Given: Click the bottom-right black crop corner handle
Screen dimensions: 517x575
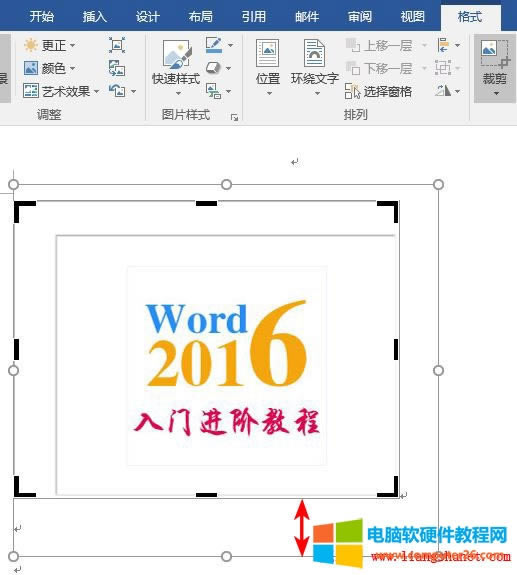Looking at the screenshot, I should click(388, 487).
